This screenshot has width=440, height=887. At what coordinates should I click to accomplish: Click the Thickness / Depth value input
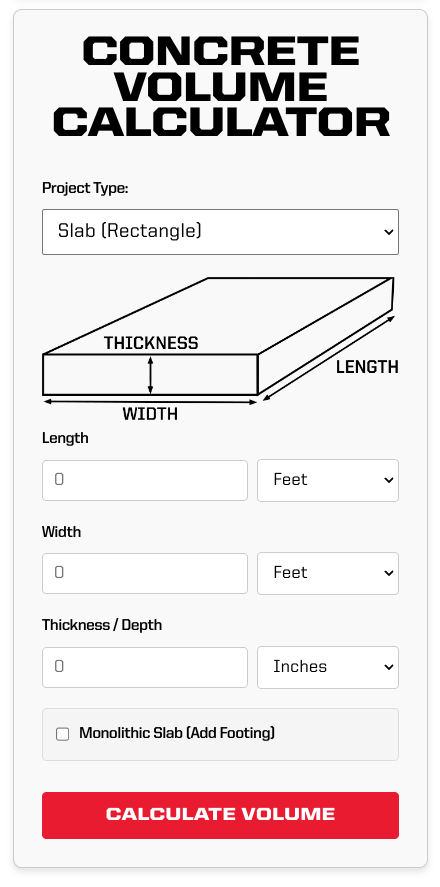tap(145, 667)
